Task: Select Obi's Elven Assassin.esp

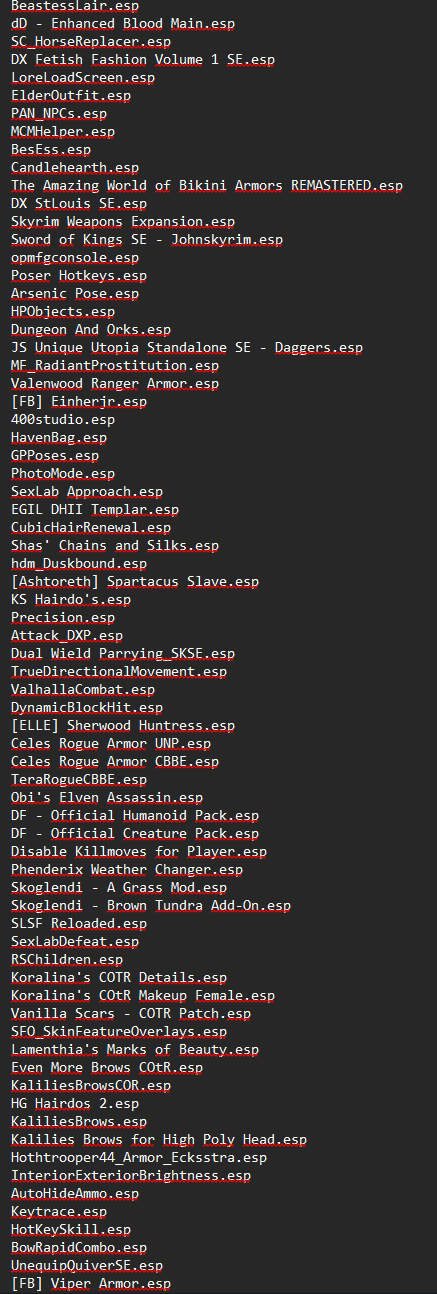Action: point(107,798)
